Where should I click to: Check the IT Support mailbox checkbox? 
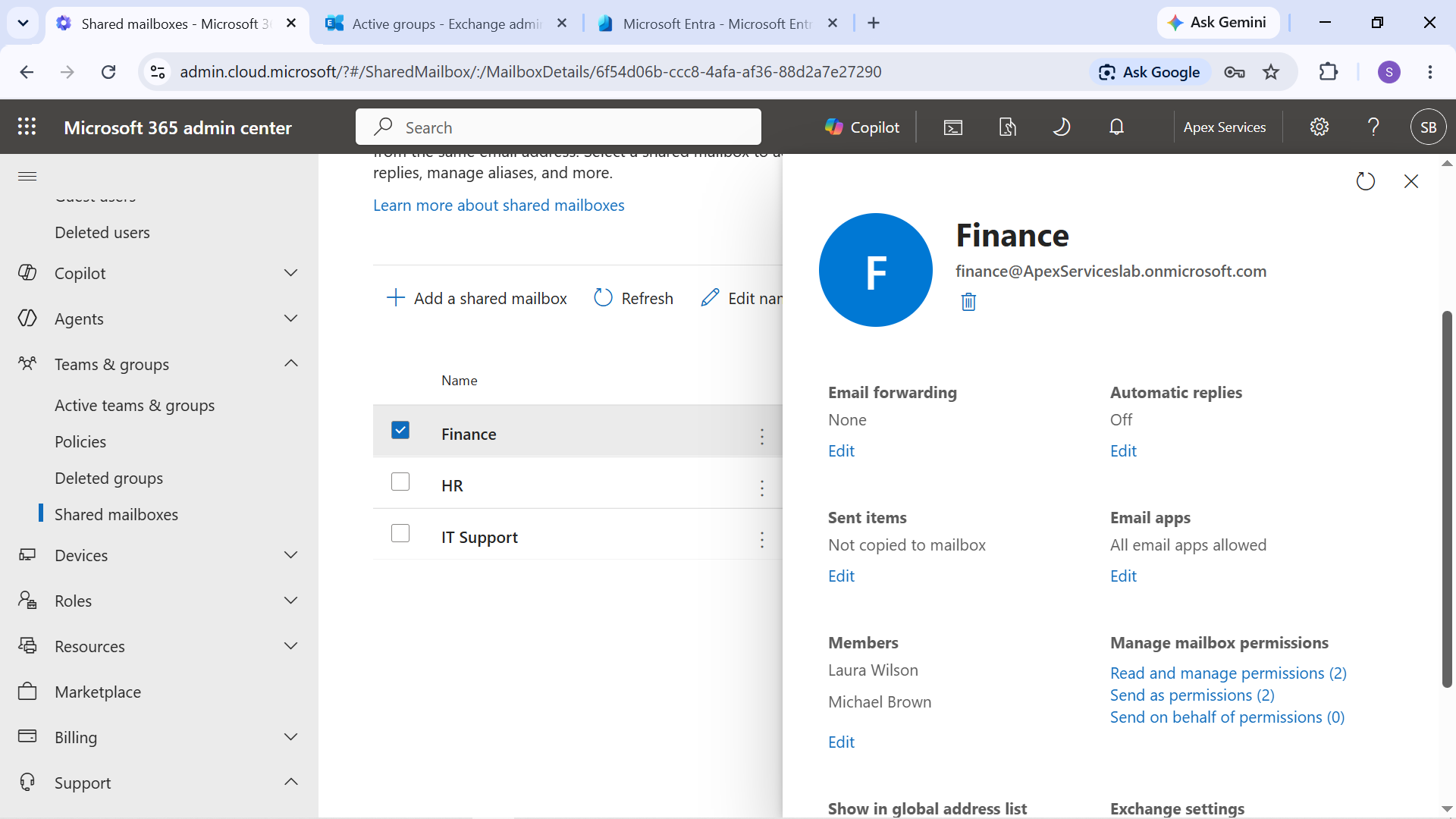[x=400, y=533]
